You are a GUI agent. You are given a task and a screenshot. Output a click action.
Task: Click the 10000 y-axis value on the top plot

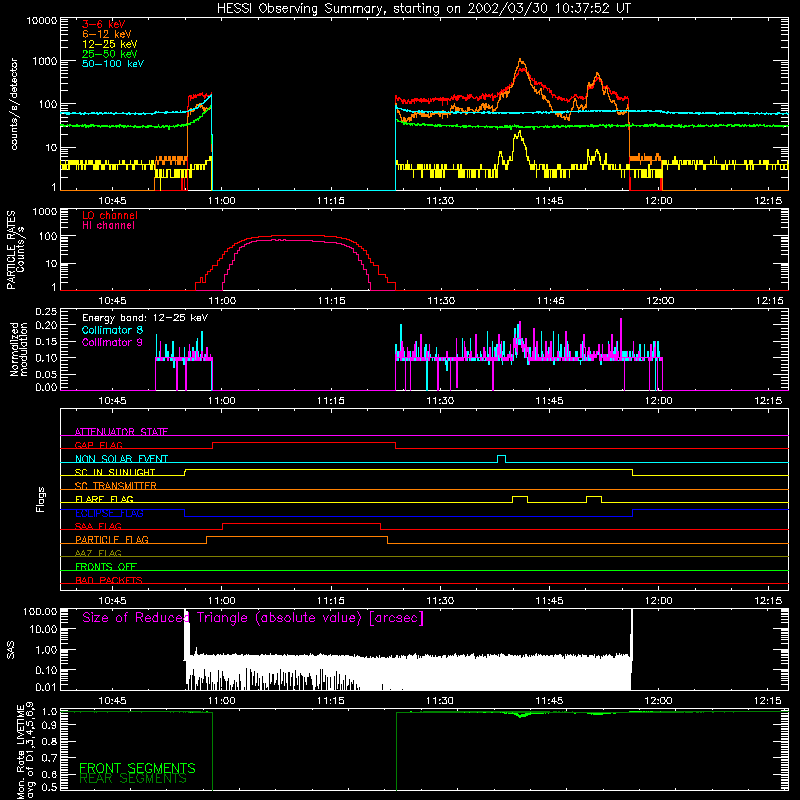click(42, 20)
